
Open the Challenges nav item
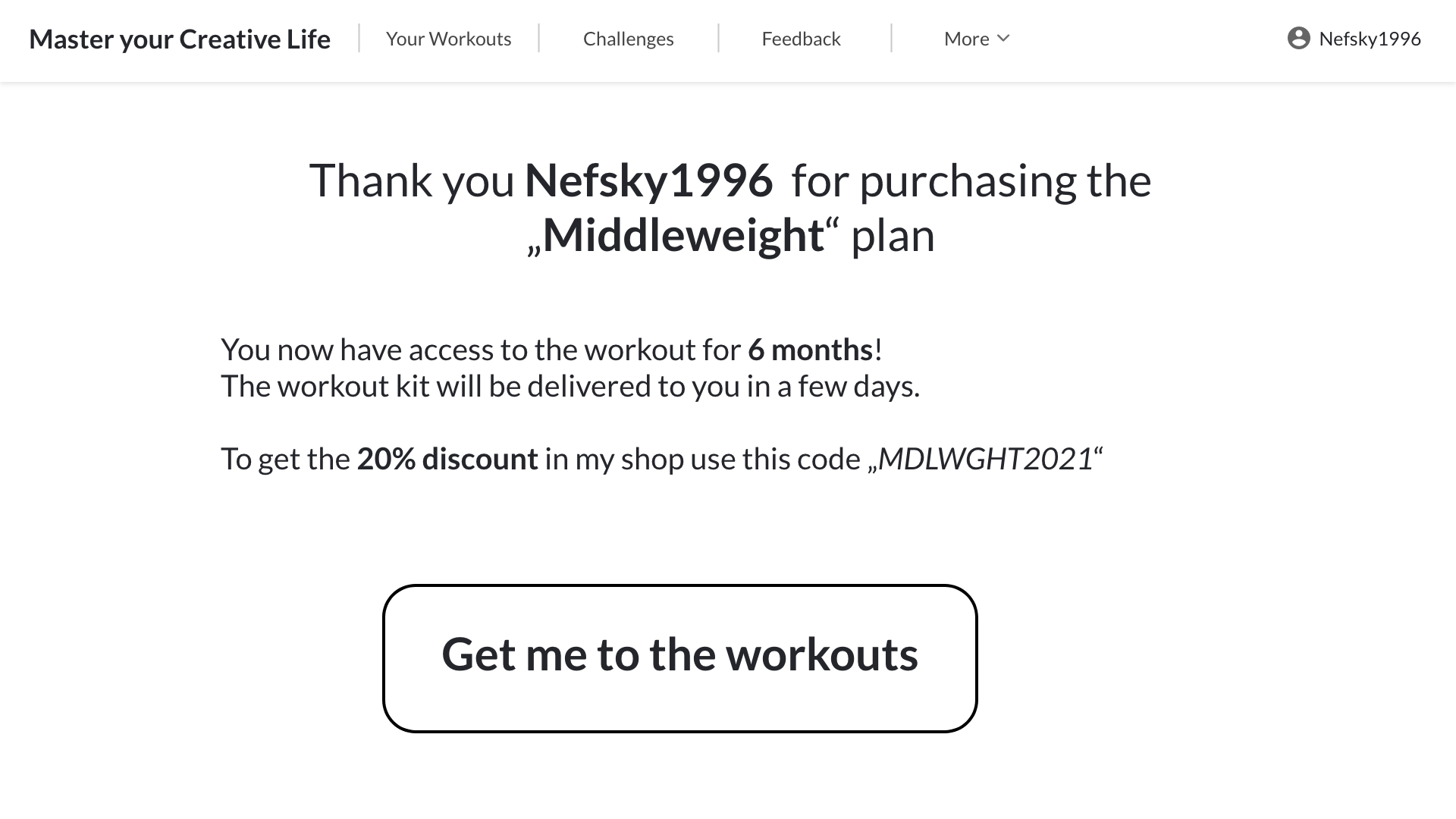pyautogui.click(x=628, y=39)
